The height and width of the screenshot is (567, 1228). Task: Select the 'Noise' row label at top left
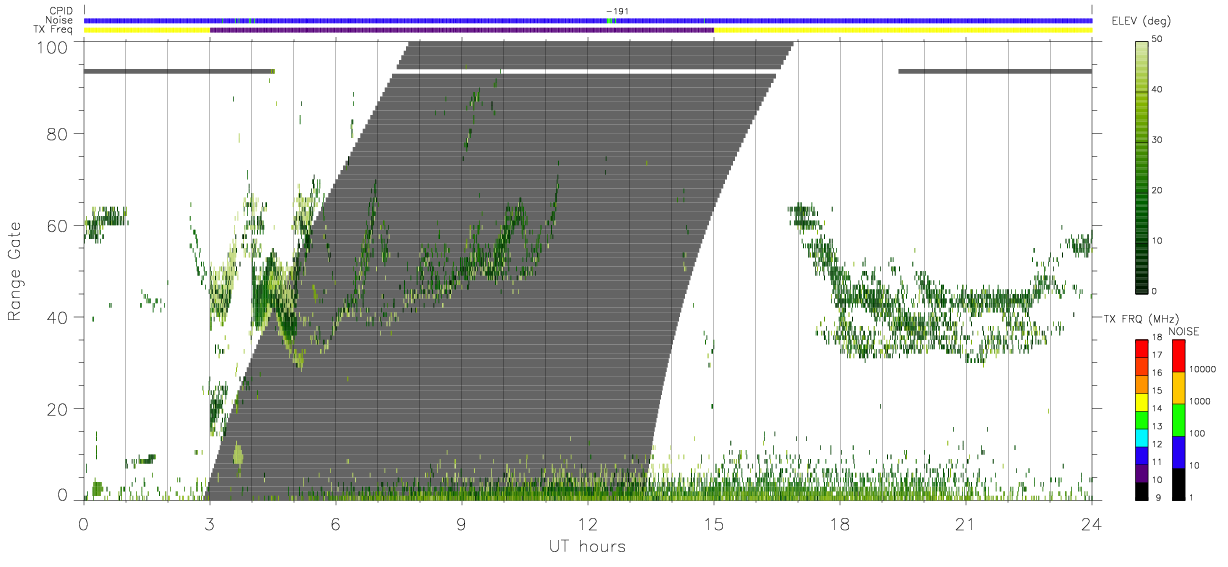(58, 20)
